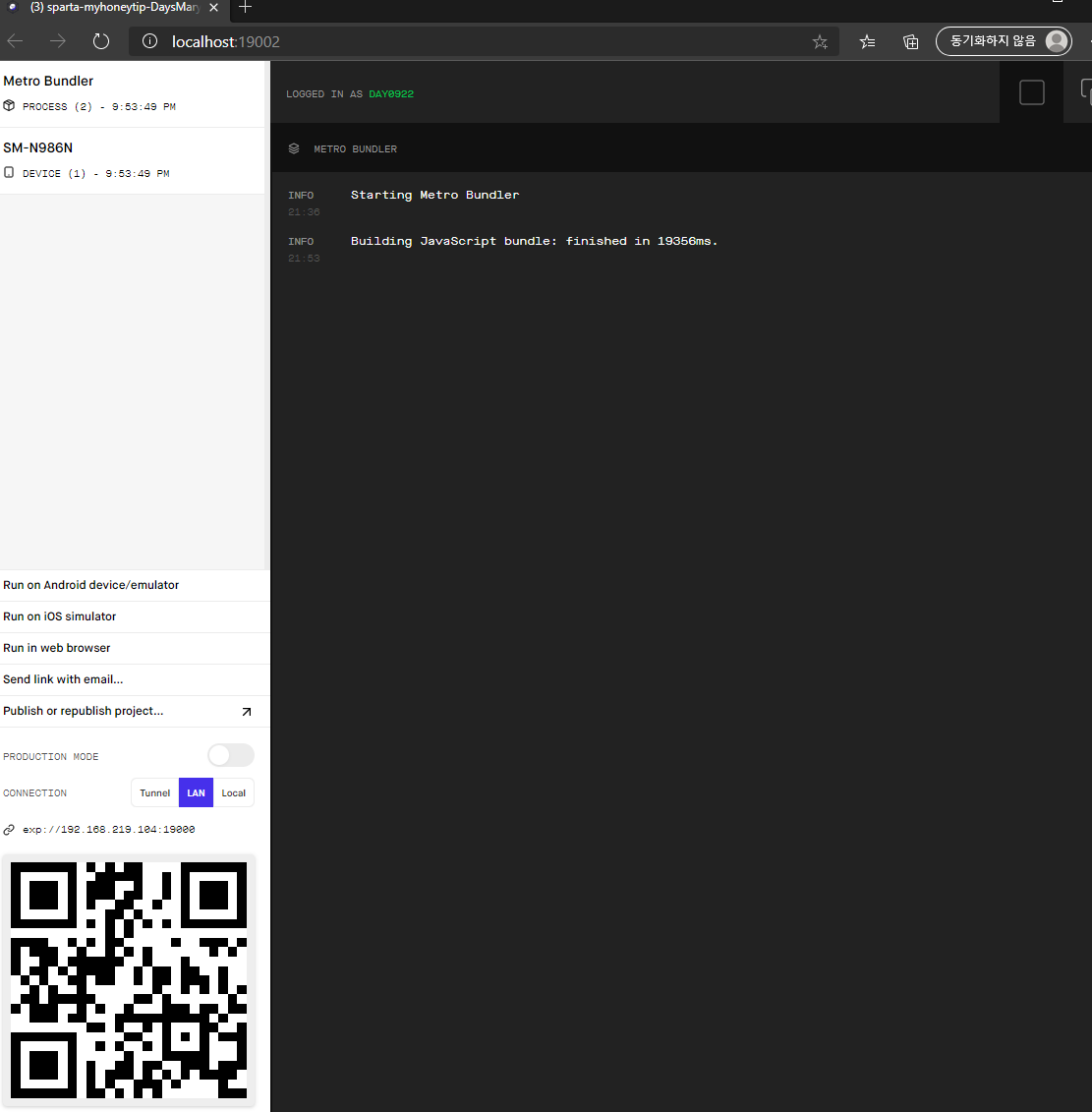Send link with email
This screenshot has height=1112, width=1092.
click(x=135, y=679)
